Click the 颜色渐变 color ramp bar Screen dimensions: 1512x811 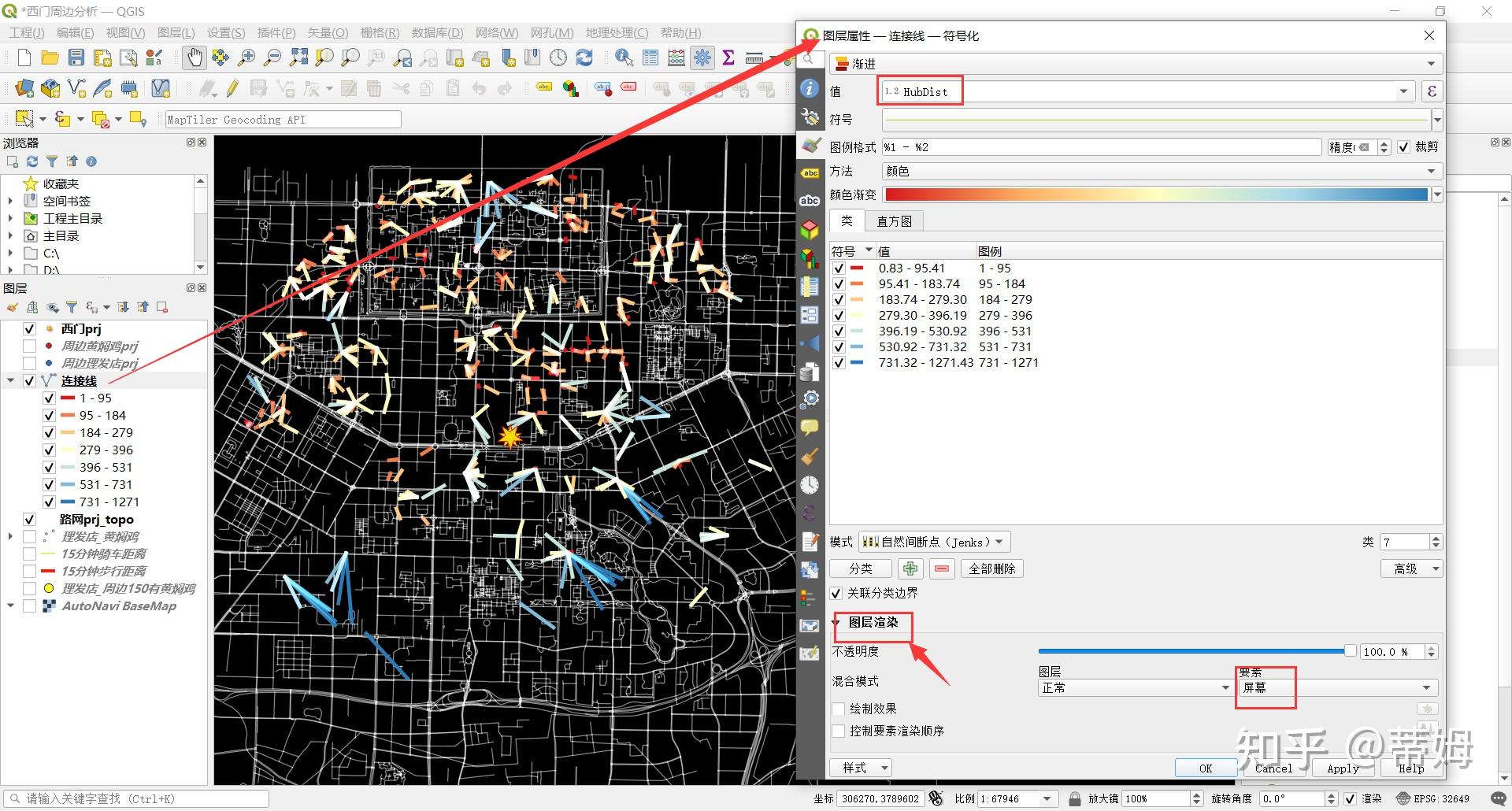tap(1156, 194)
